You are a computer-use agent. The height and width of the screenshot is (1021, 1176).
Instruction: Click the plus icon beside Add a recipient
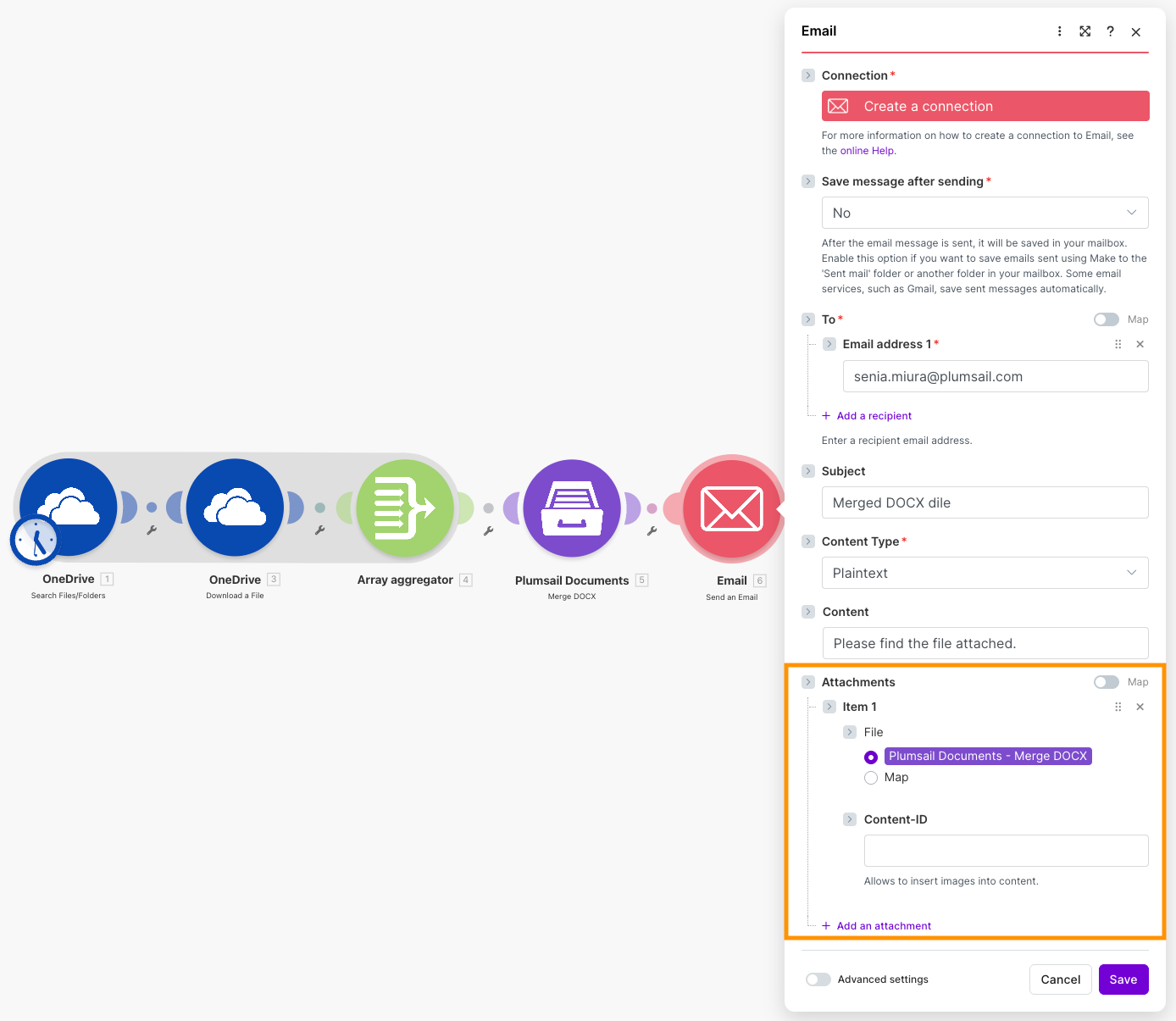coord(826,416)
